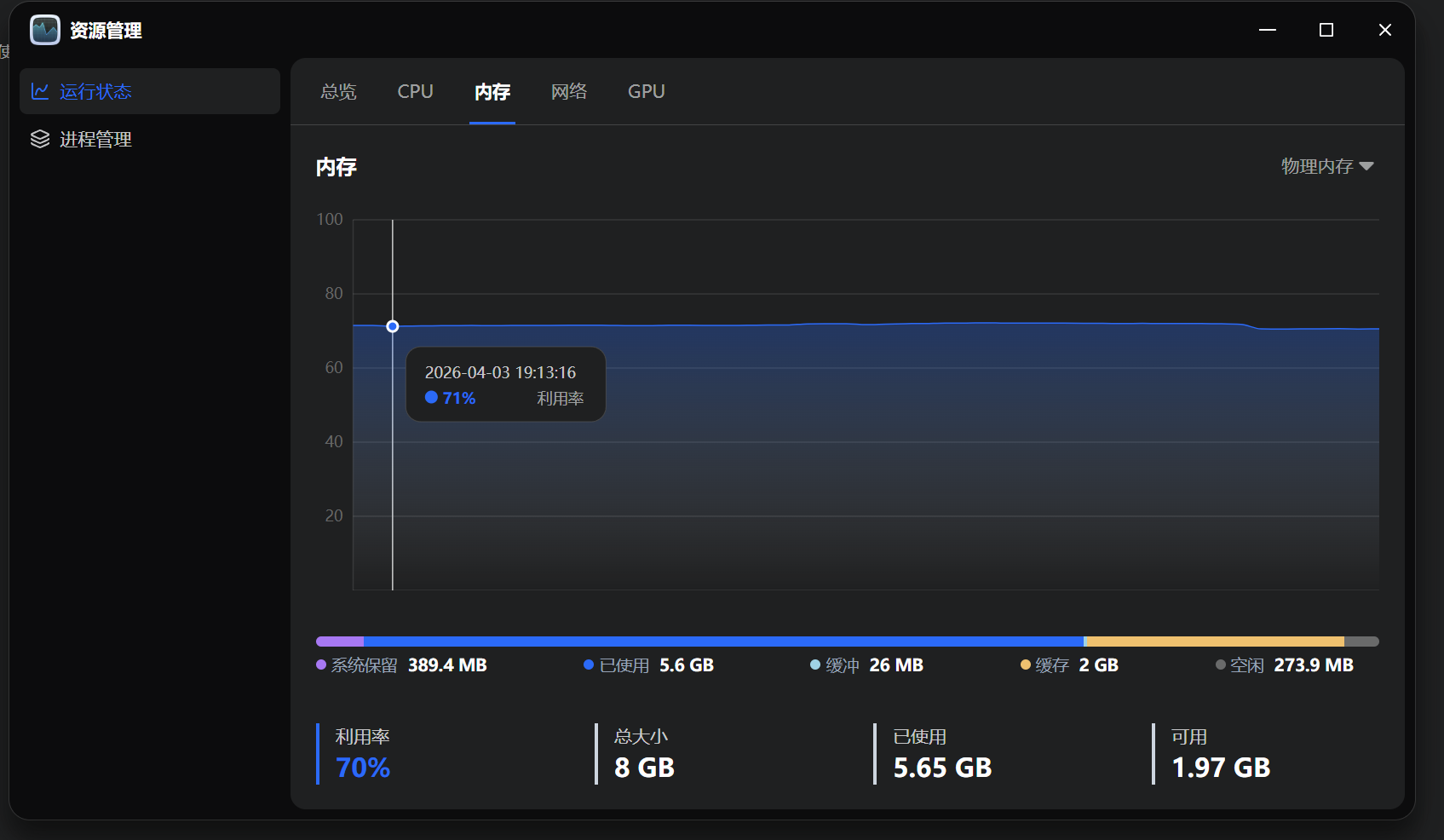Image resolution: width=1444 pixels, height=840 pixels.
Task: Open the 物理内存 dropdown arrow
Action: pos(1366,166)
